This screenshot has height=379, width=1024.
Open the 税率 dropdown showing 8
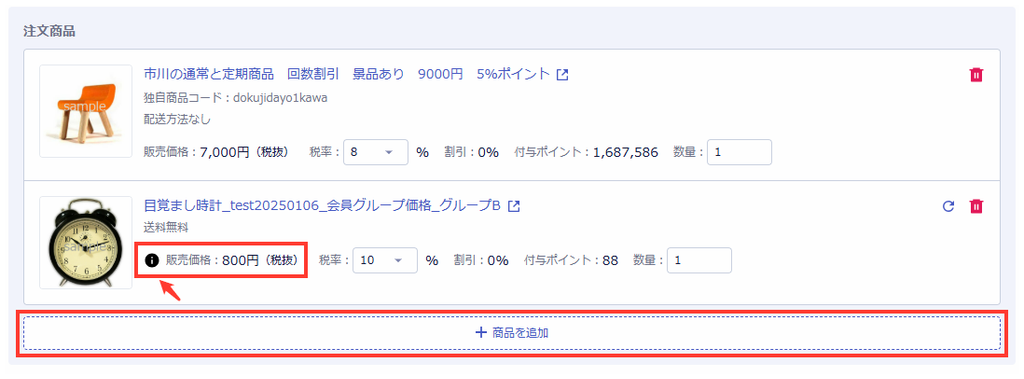coord(376,152)
